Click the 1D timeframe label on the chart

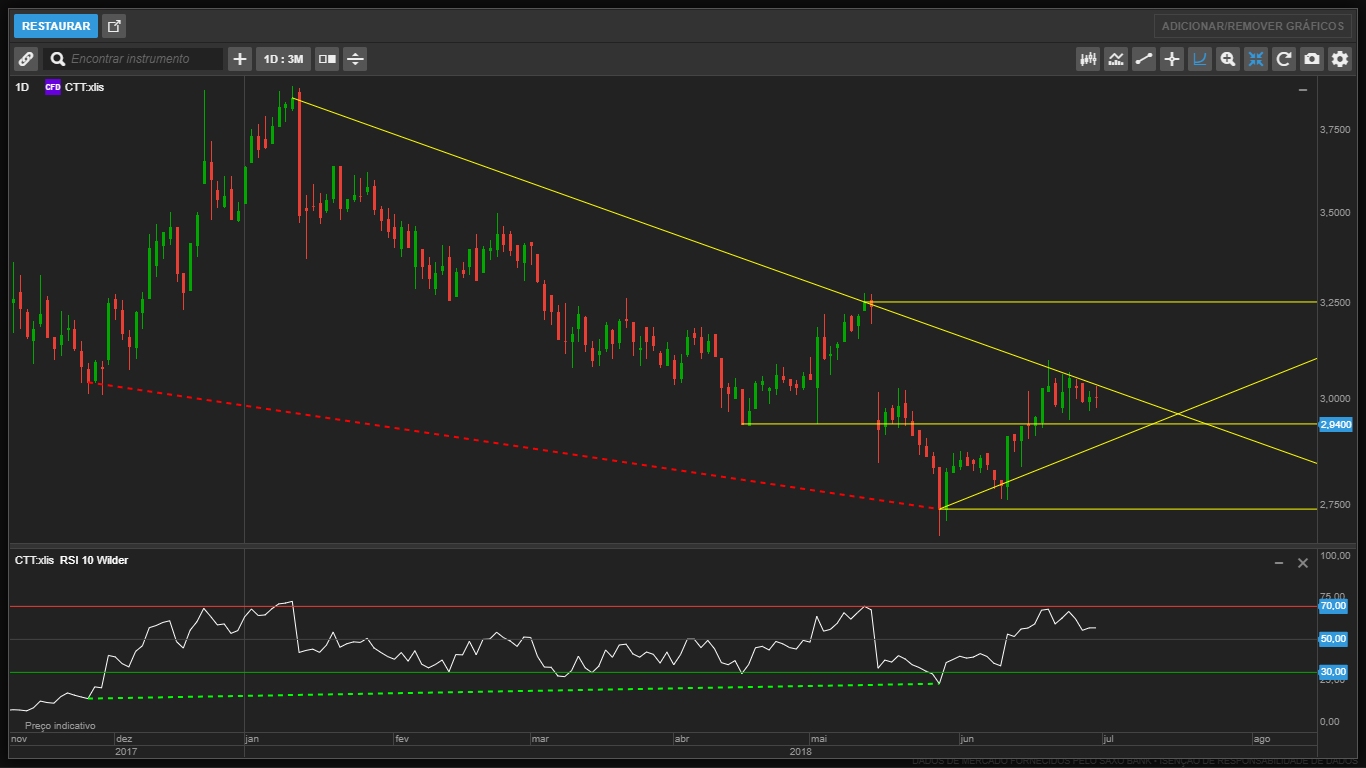(22, 87)
